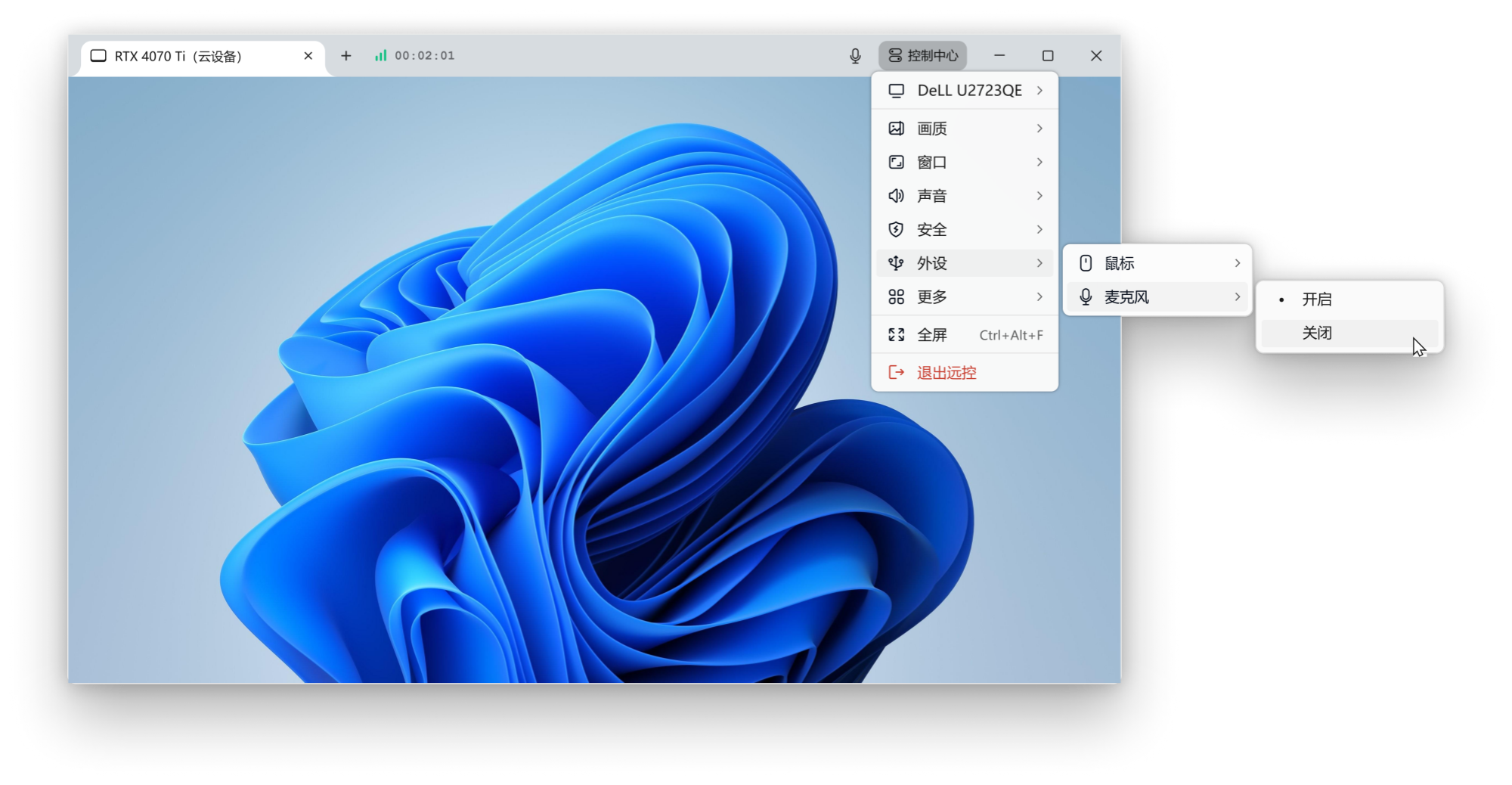Open the 画质 picture quality menu
Viewport: 1512px width, 785px height.
[x=965, y=129]
